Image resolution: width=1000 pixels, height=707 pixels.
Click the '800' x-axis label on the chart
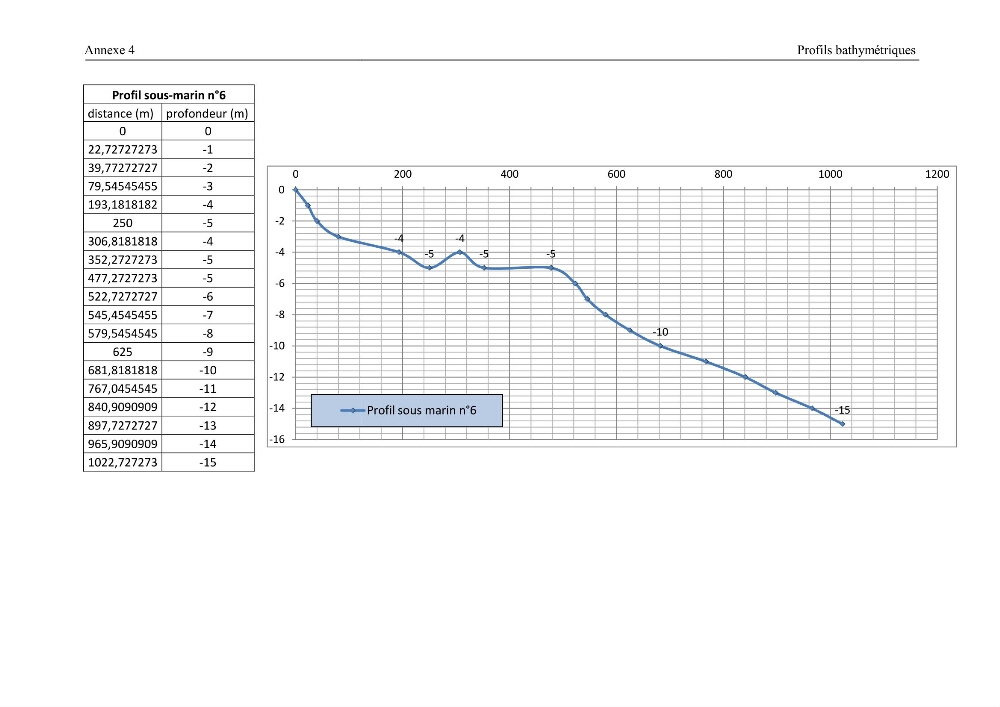pyautogui.click(x=723, y=174)
